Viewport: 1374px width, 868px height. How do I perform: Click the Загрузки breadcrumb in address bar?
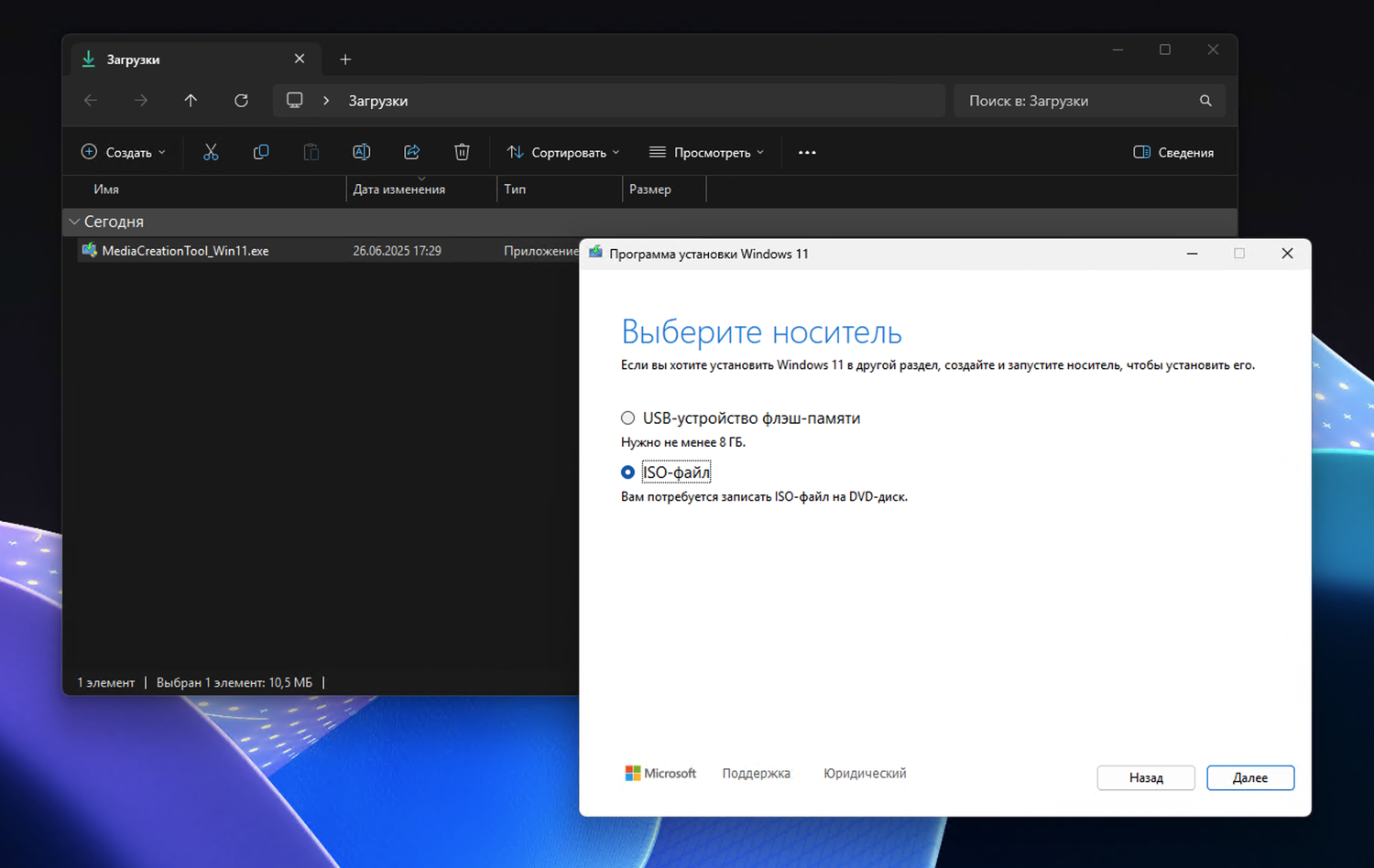[x=378, y=101]
